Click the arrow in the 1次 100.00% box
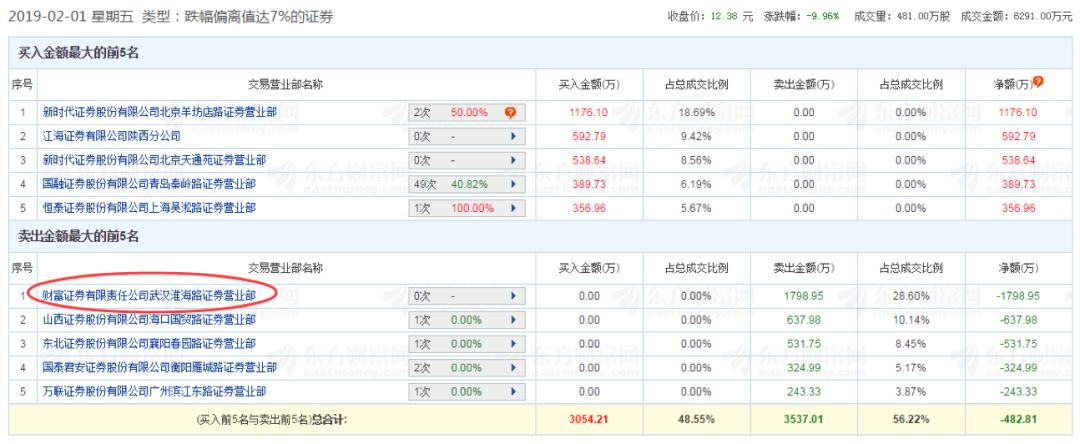The width and height of the screenshot is (1080, 444). tap(515, 208)
